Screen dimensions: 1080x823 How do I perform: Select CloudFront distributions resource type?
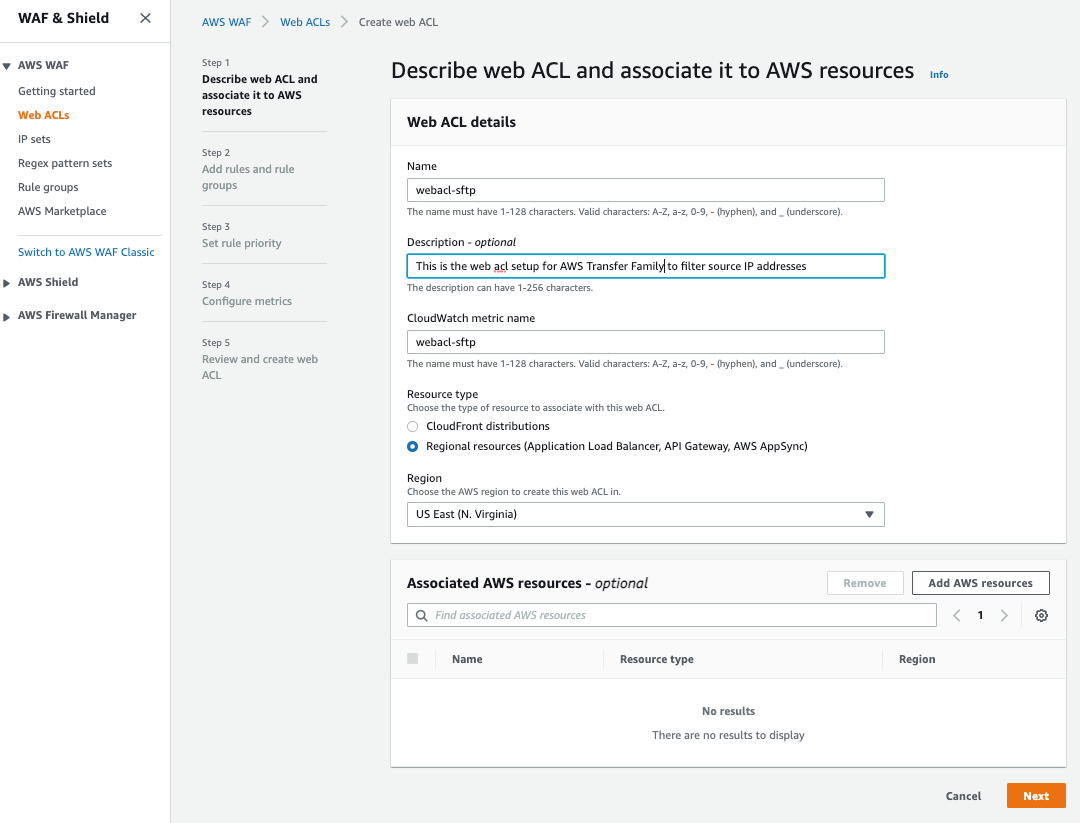pos(412,426)
